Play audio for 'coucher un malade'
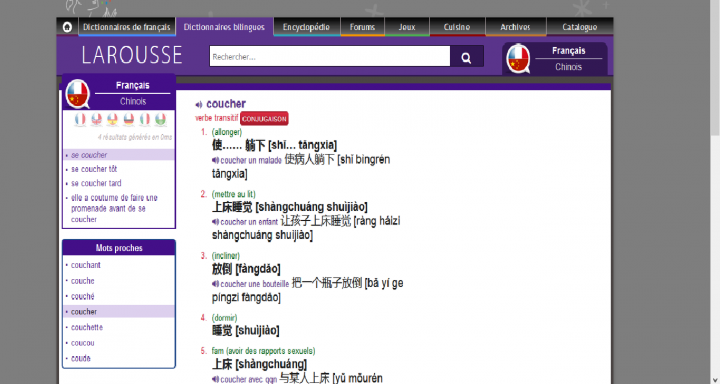This screenshot has width=720, height=384. pyautogui.click(x=215, y=160)
